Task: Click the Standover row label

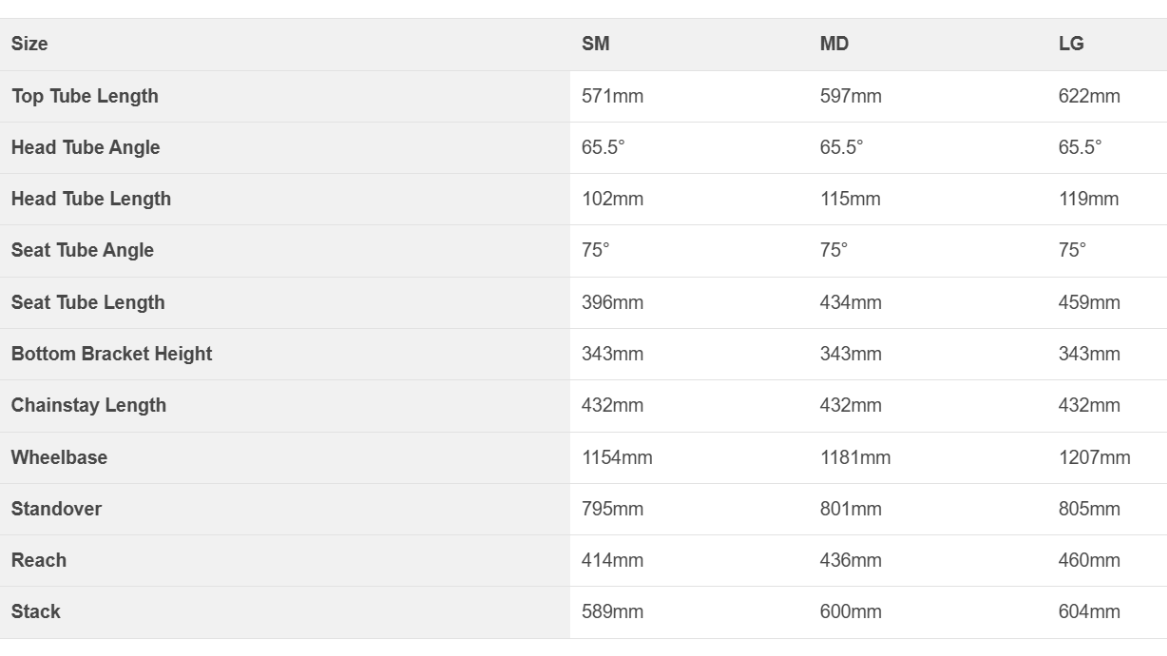Action: 57,509
